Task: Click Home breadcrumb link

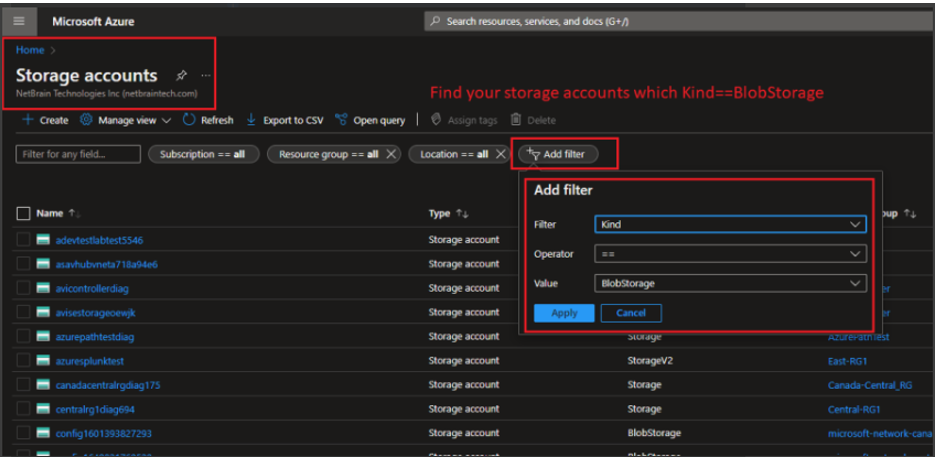Action: [x=29, y=49]
